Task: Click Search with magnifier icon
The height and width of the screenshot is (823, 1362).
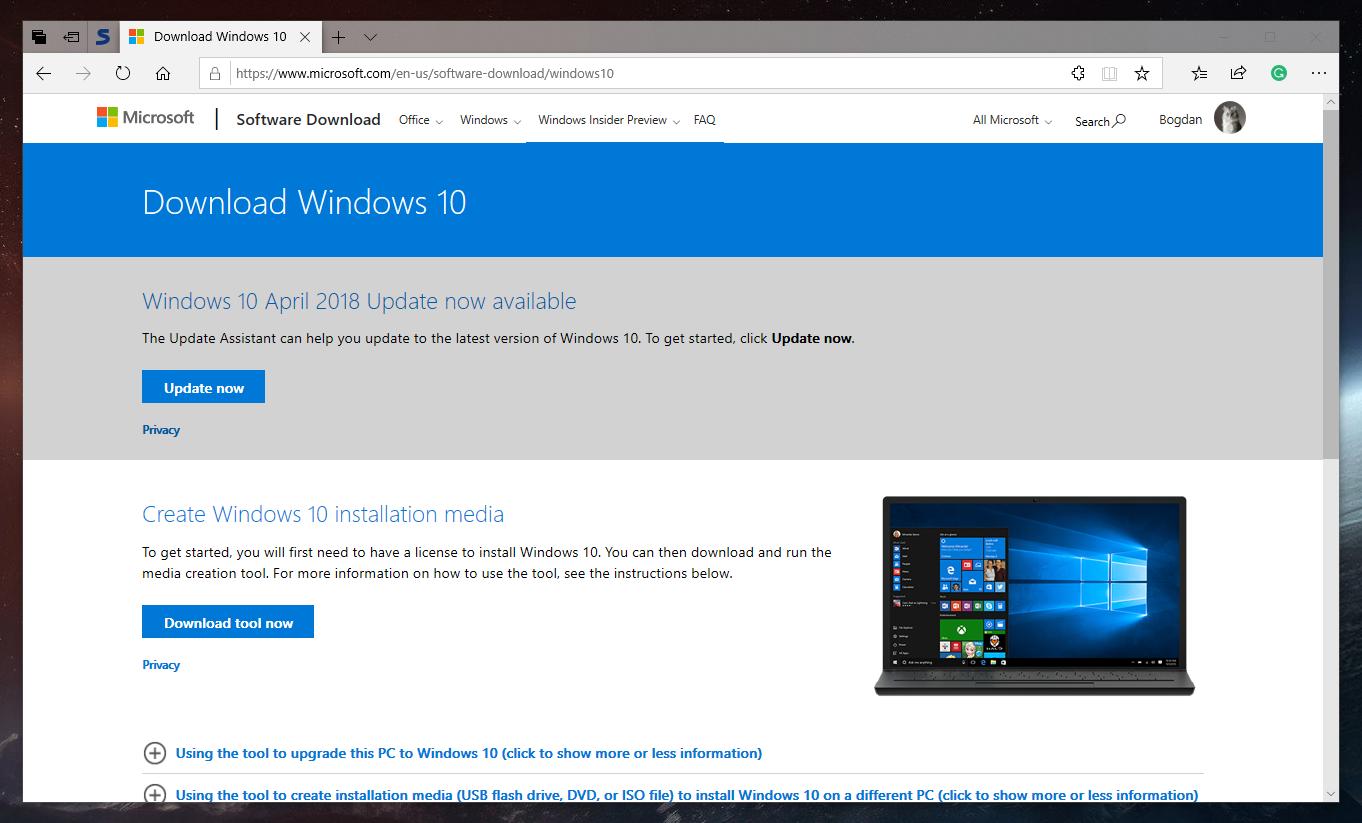Action: click(x=1100, y=121)
